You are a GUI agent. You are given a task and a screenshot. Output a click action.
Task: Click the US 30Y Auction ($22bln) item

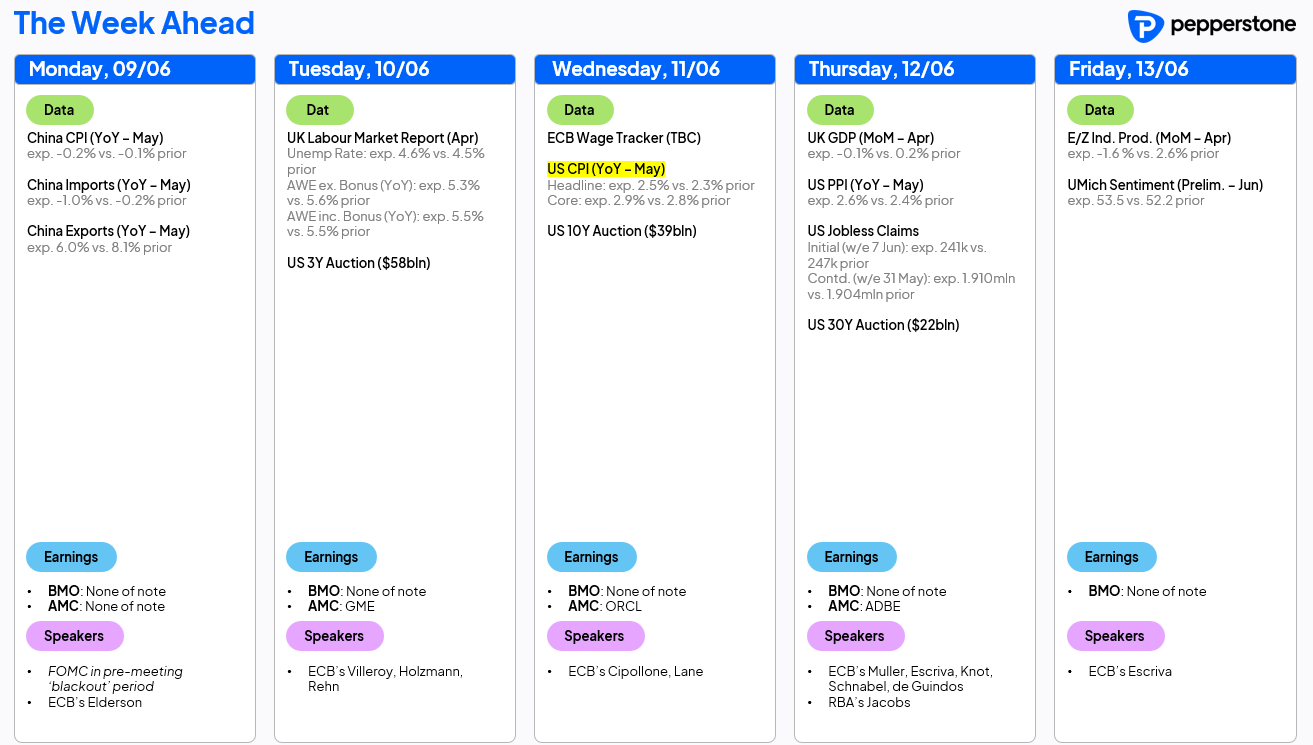pyautogui.click(x=883, y=325)
